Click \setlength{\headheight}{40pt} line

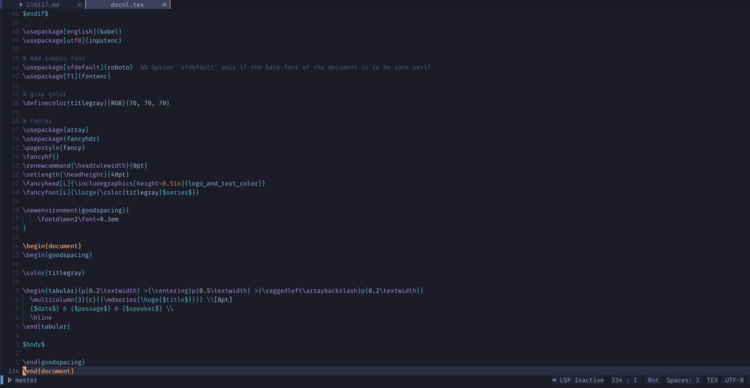point(76,175)
